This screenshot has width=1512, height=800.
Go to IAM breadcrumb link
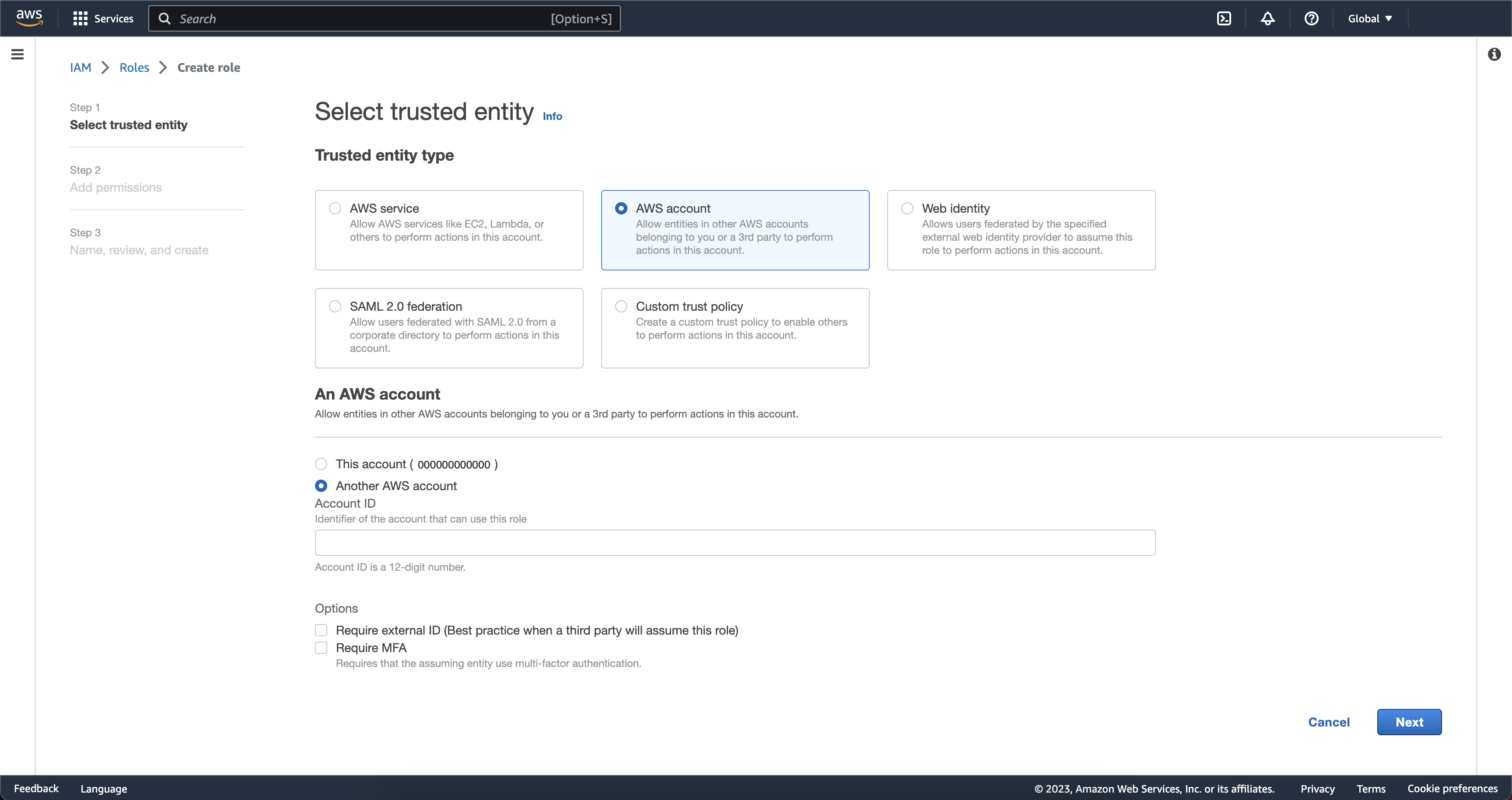[x=80, y=67]
